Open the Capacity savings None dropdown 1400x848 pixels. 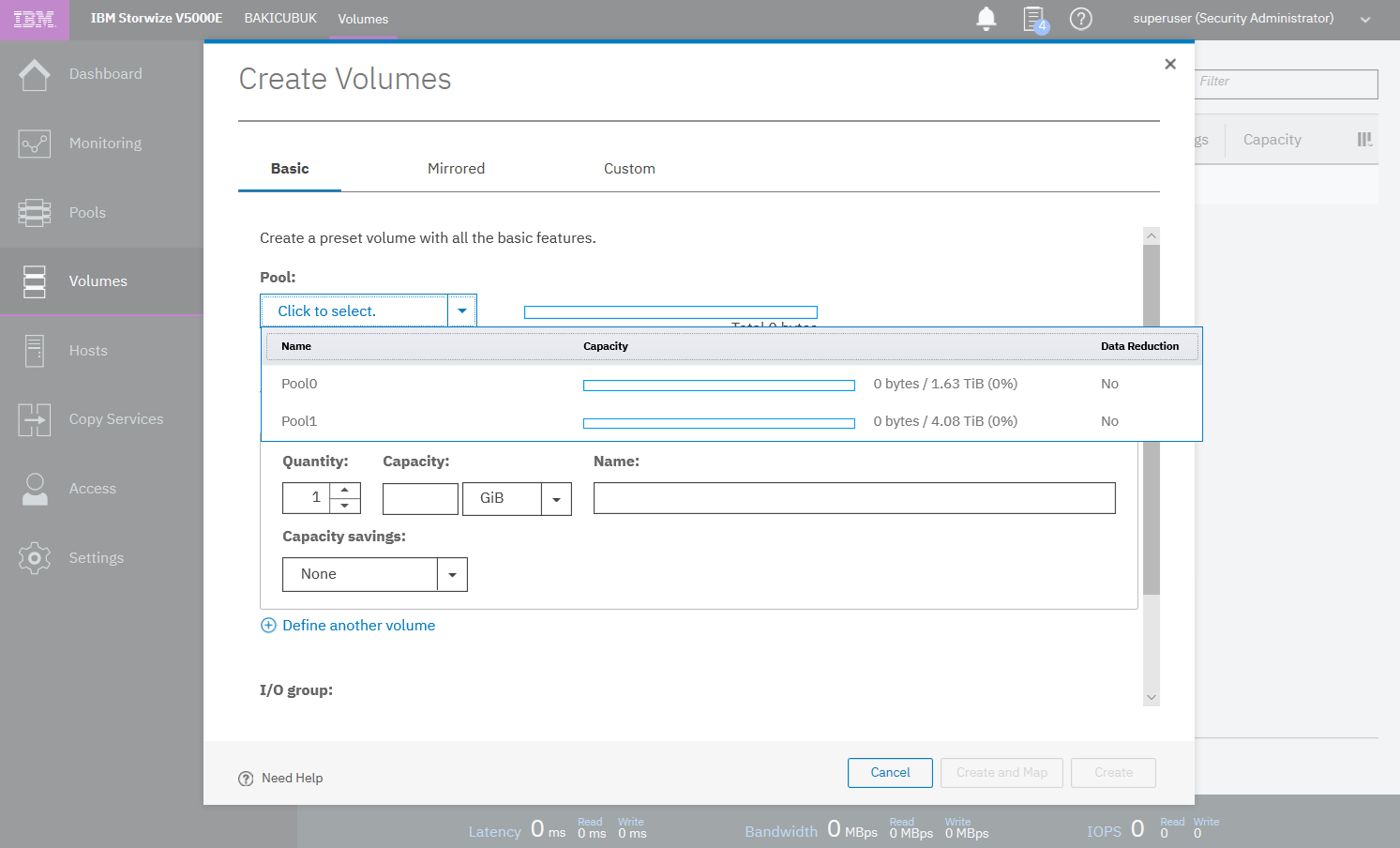(452, 574)
